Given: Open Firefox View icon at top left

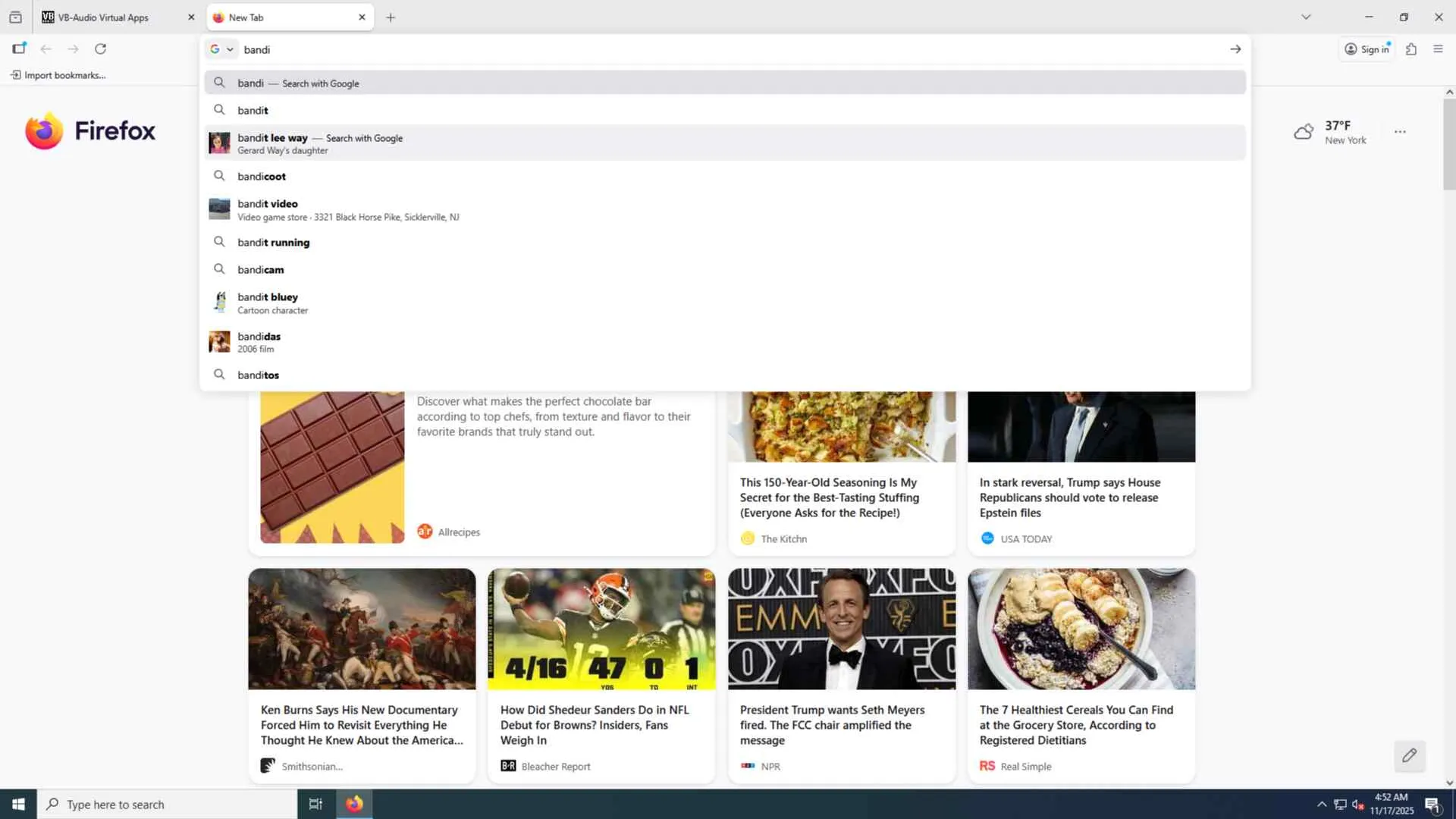Looking at the screenshot, I should click(15, 17).
